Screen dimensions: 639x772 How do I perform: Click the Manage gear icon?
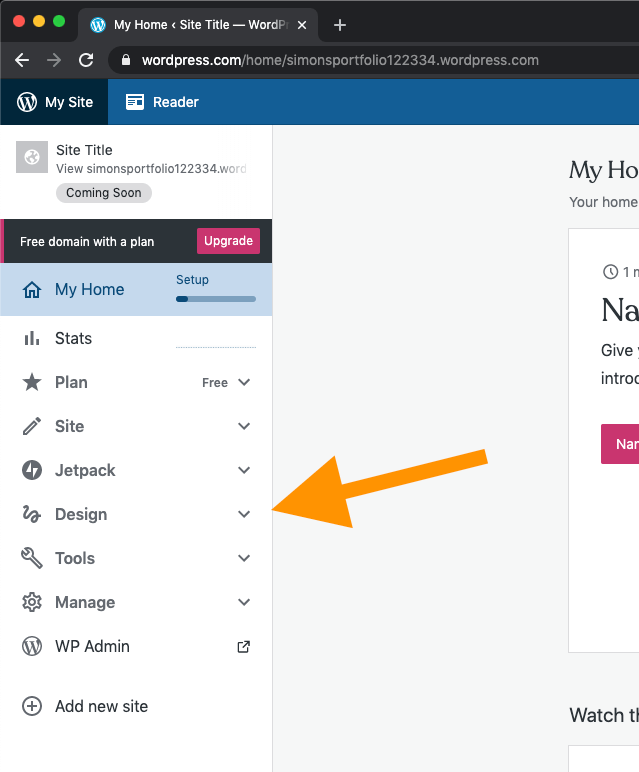click(32, 602)
